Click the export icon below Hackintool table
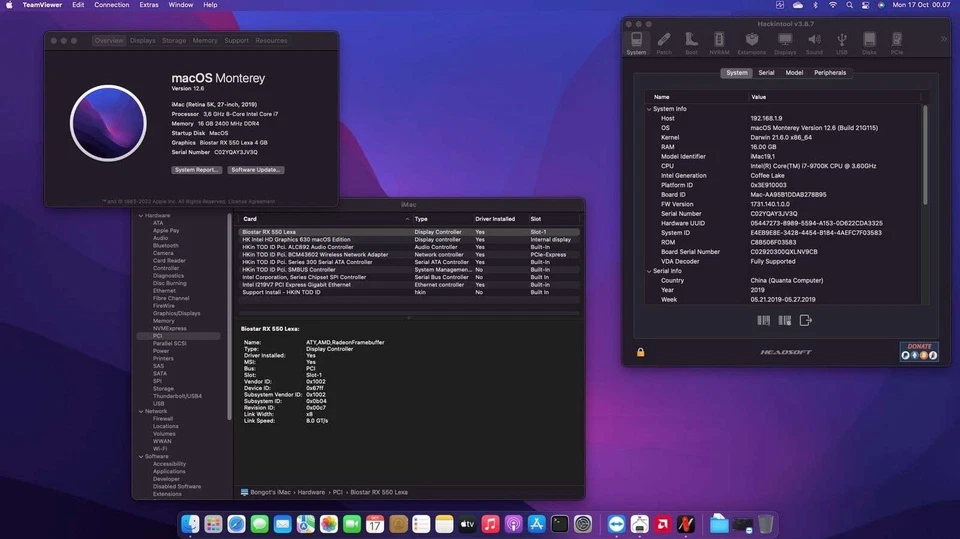Image resolution: width=960 pixels, height=539 pixels. point(806,320)
